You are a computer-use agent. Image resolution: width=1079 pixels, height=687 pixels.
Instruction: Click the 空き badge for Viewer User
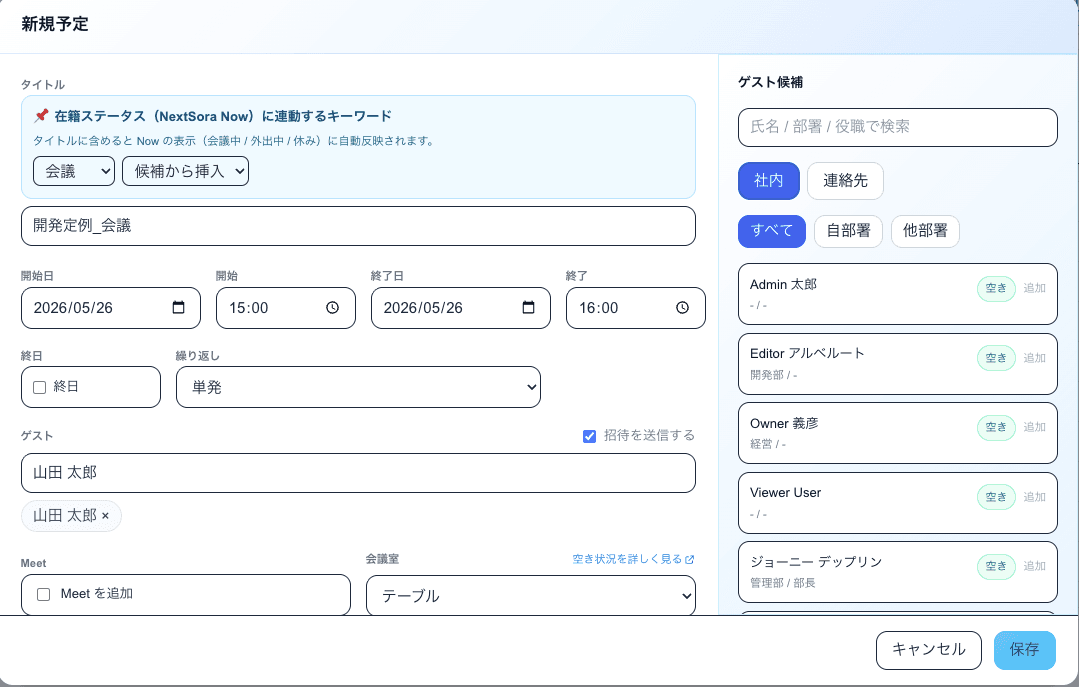(x=996, y=497)
